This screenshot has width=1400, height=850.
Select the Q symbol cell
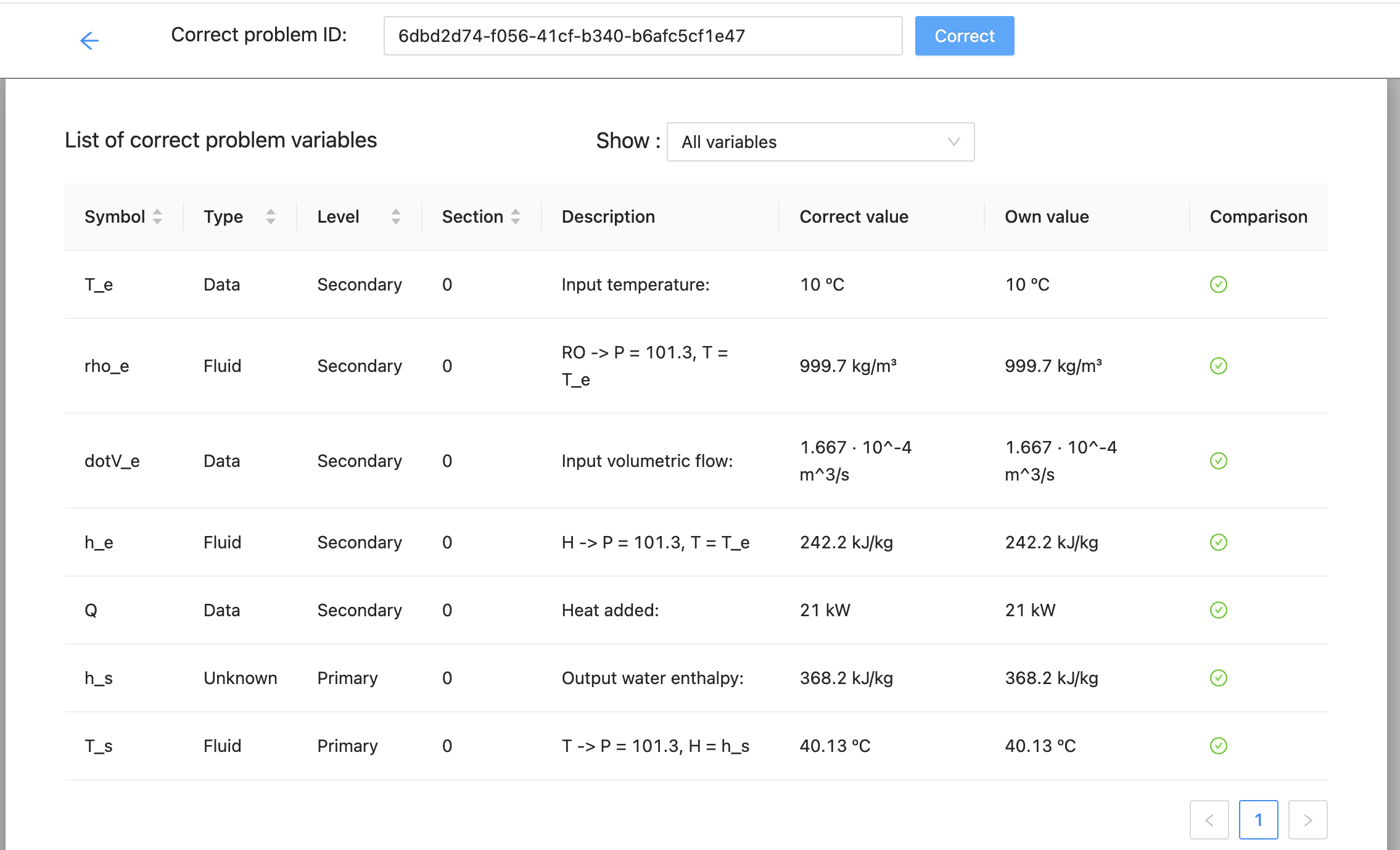pos(91,610)
